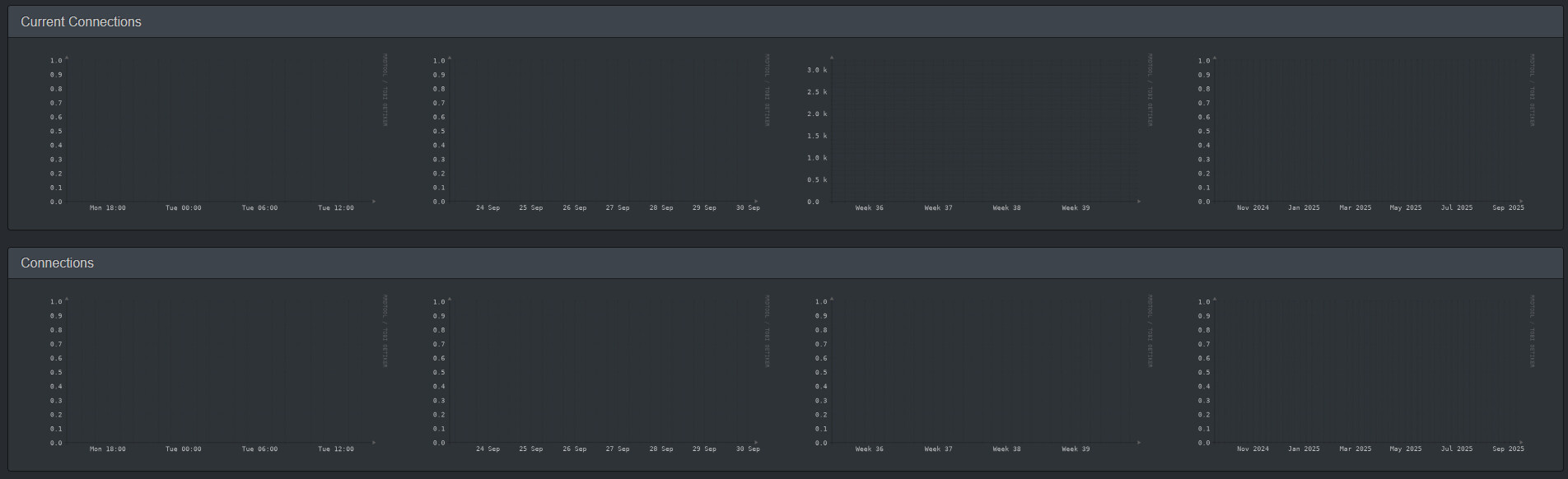
Task: Click the Connections panel heading
Action: point(57,263)
